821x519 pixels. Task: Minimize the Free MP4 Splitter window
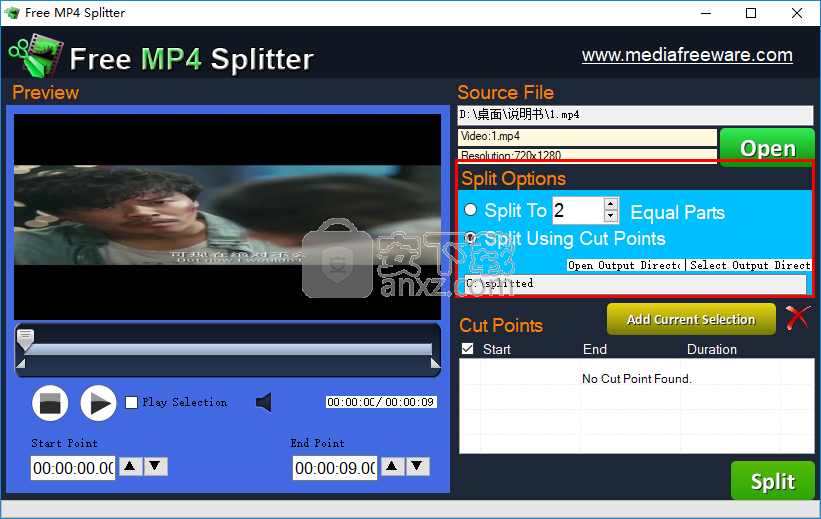(x=706, y=13)
